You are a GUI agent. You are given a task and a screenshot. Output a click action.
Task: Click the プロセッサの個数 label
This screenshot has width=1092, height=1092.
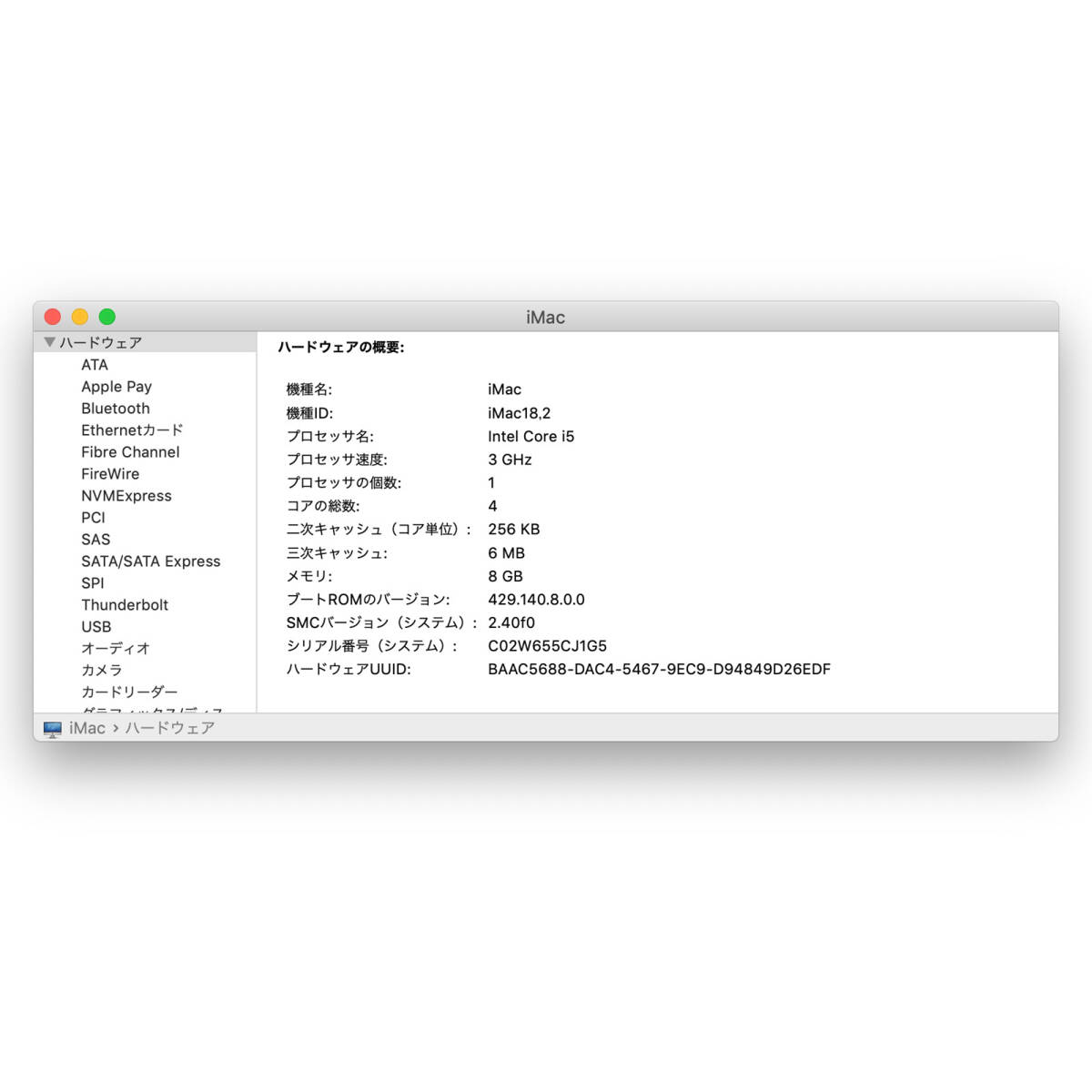tap(344, 483)
